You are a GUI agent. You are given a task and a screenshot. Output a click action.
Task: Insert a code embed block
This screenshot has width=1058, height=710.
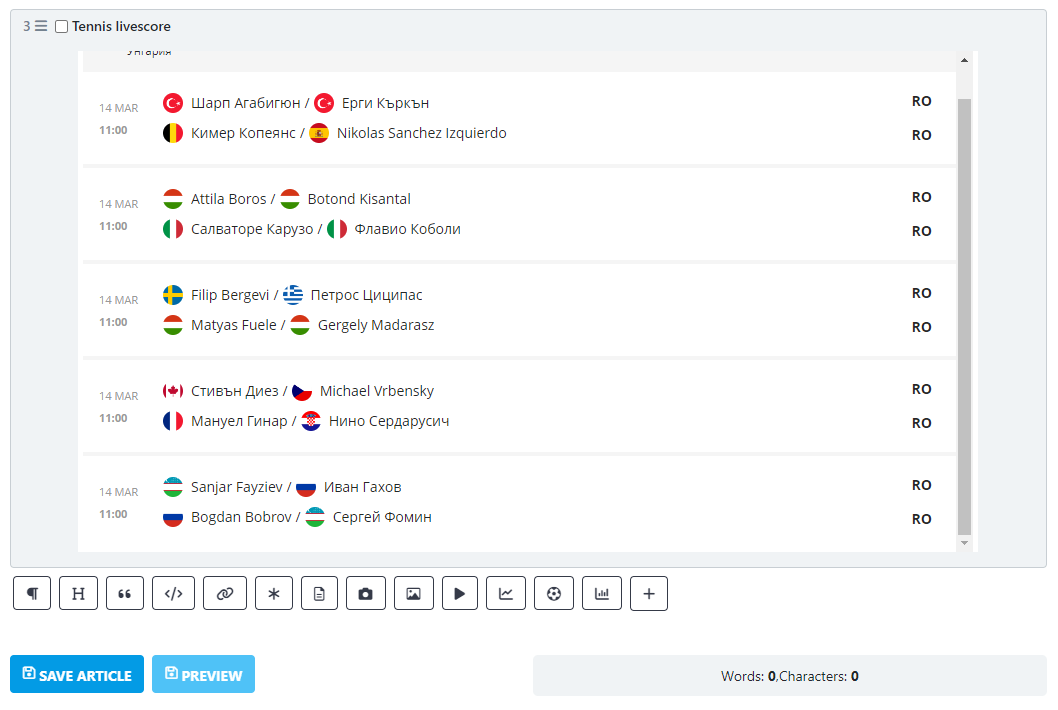[x=173, y=593]
